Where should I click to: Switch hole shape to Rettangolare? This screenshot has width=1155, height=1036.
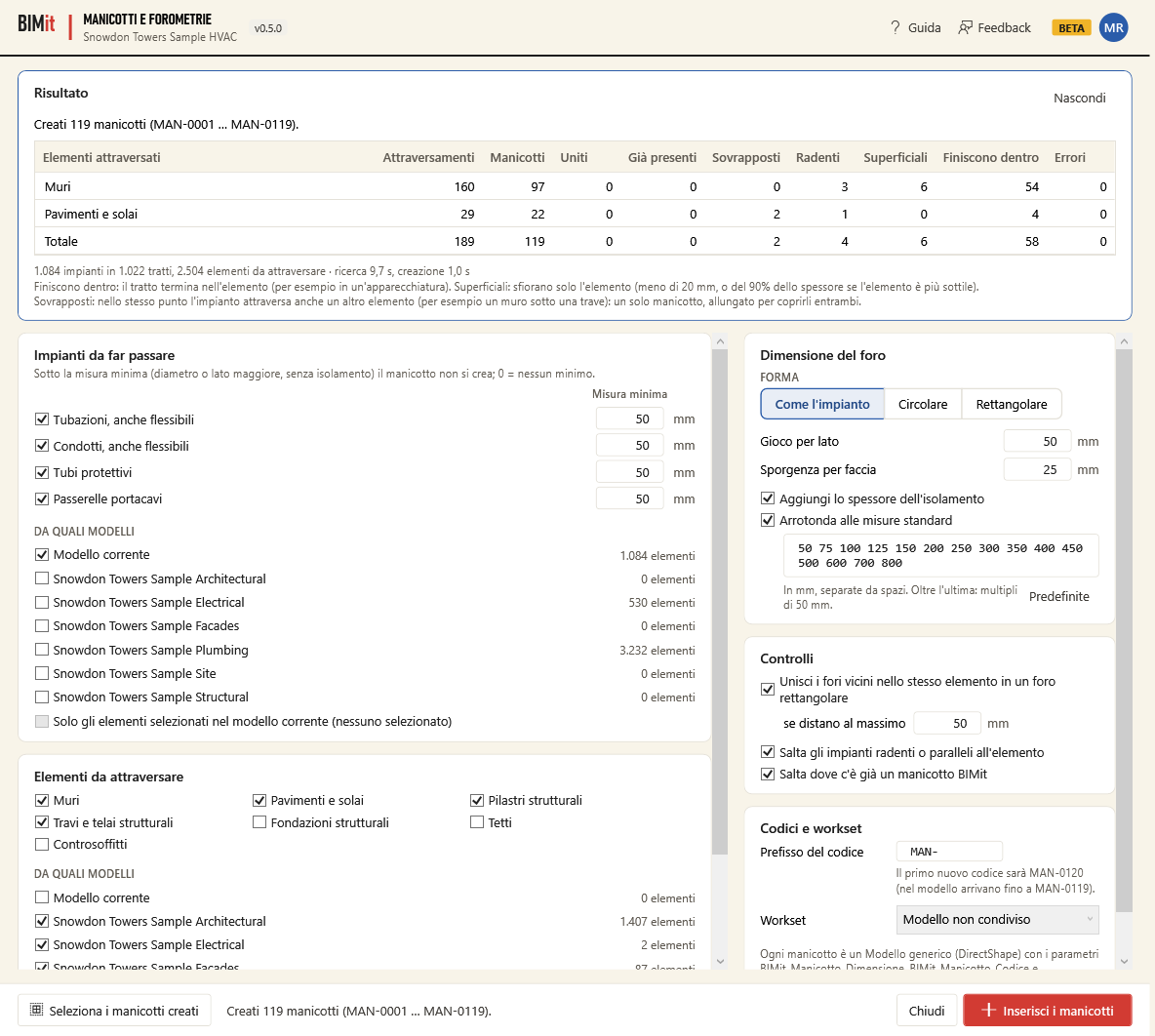[1012, 404]
